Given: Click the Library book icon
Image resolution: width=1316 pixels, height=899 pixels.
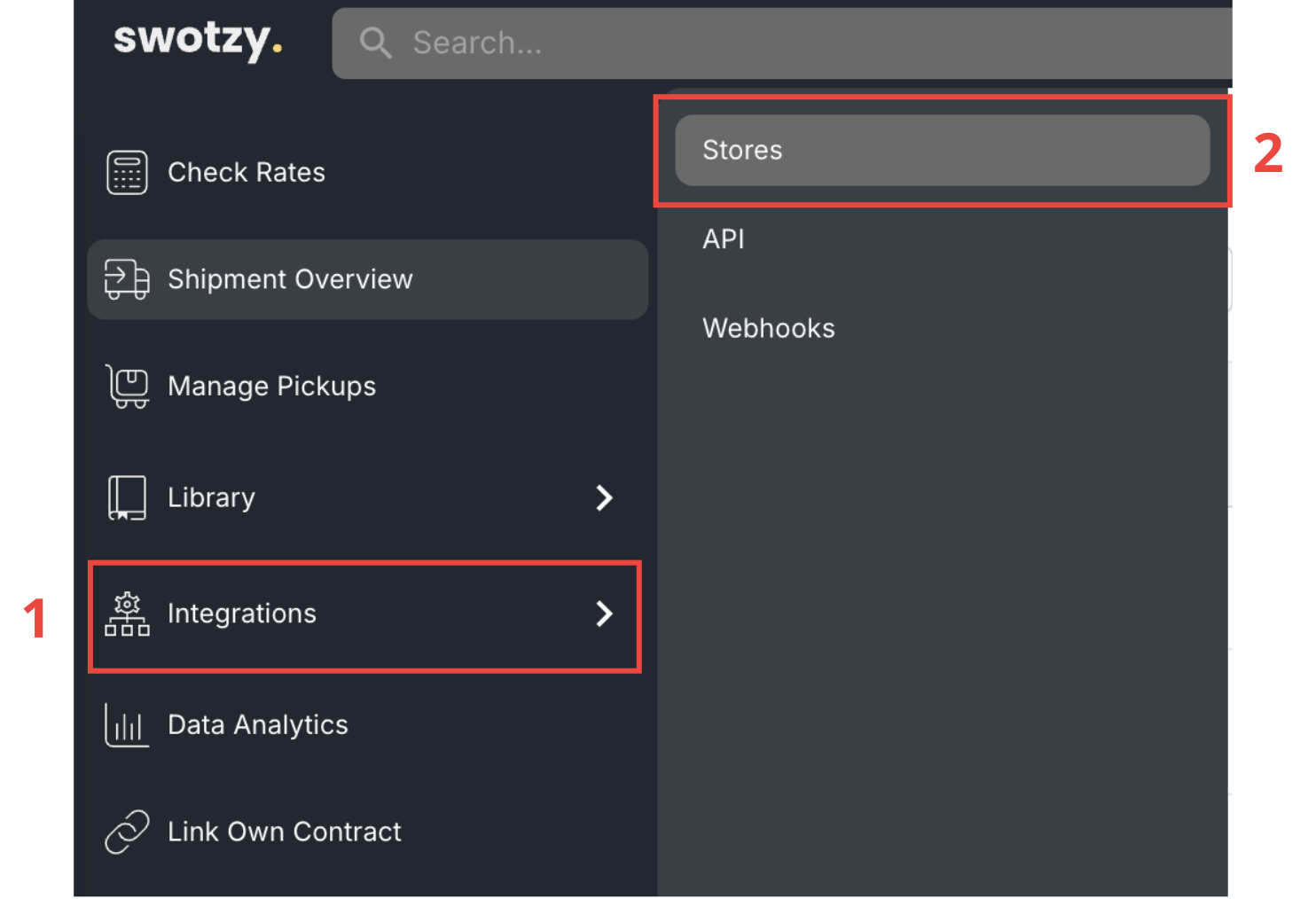Looking at the screenshot, I should pos(126,497).
